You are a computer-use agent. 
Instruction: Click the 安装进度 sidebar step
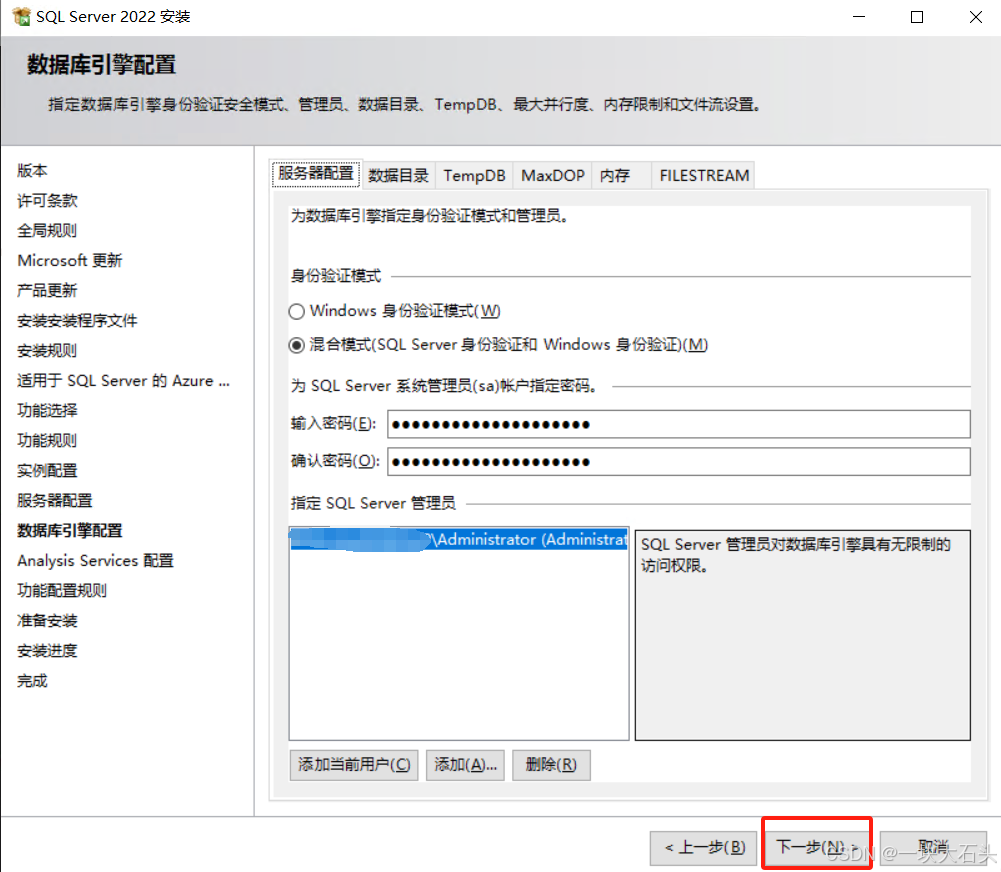pyautogui.click(x=47, y=650)
